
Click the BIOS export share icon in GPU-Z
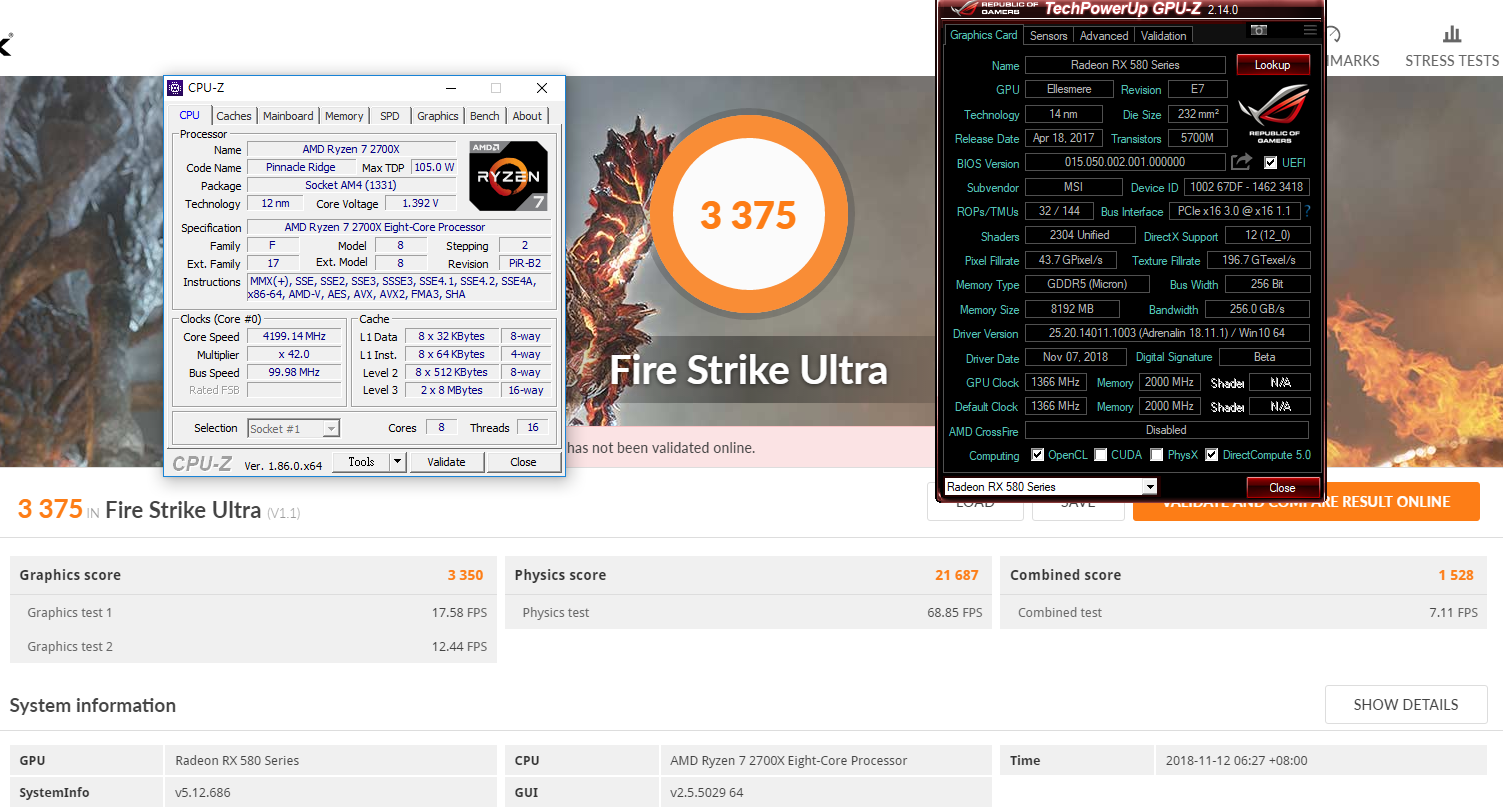(x=1241, y=162)
